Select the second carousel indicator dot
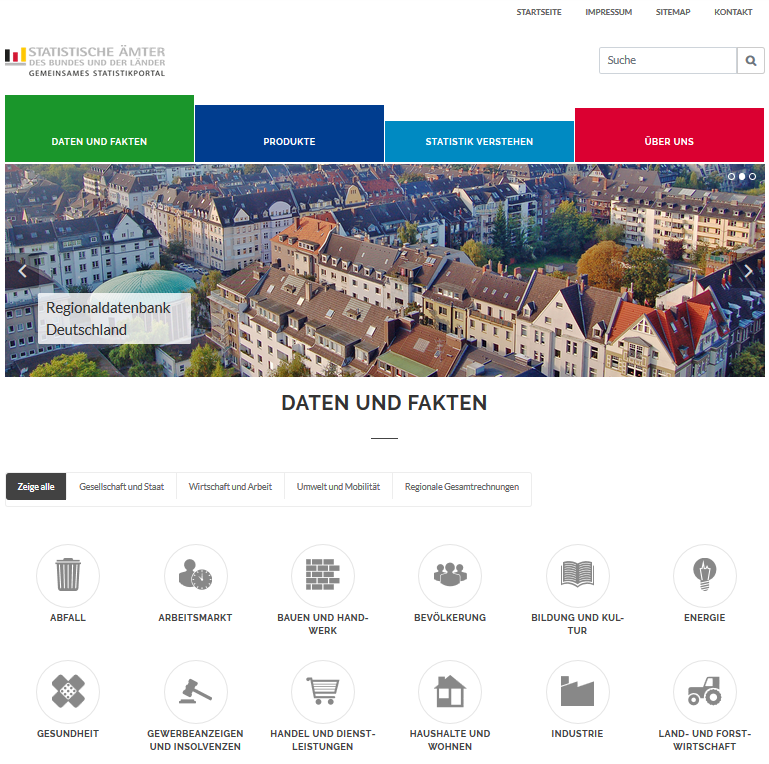Viewport: 769px width, 764px height. pyautogui.click(x=742, y=177)
